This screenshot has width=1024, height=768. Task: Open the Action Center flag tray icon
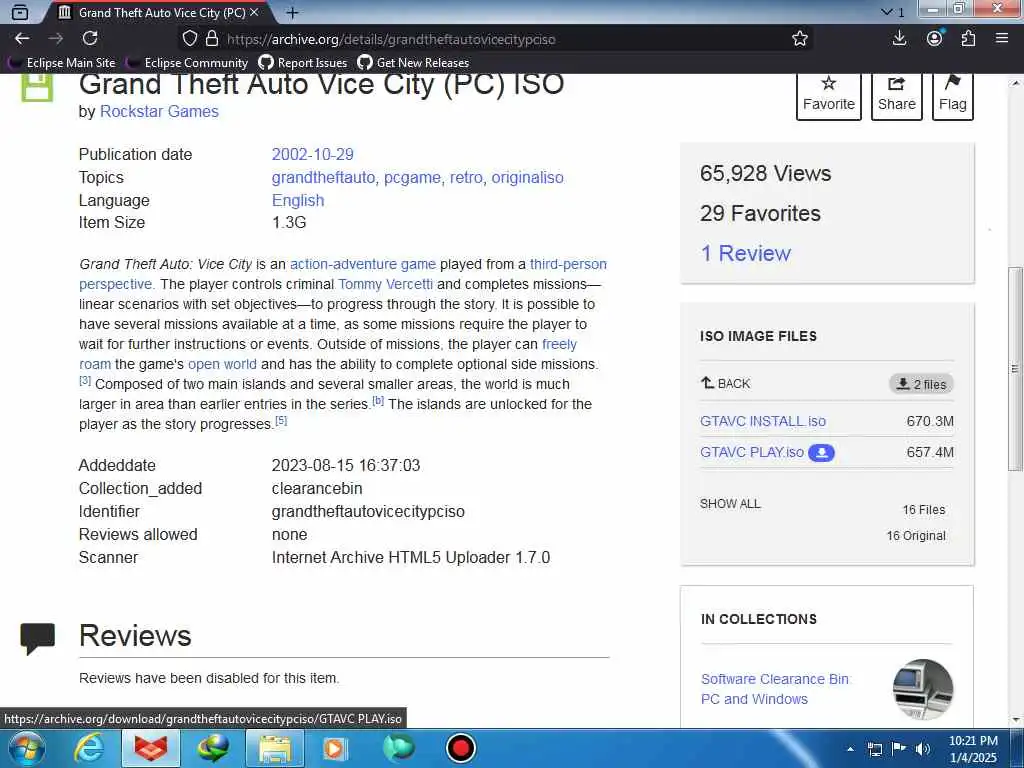[x=899, y=749]
